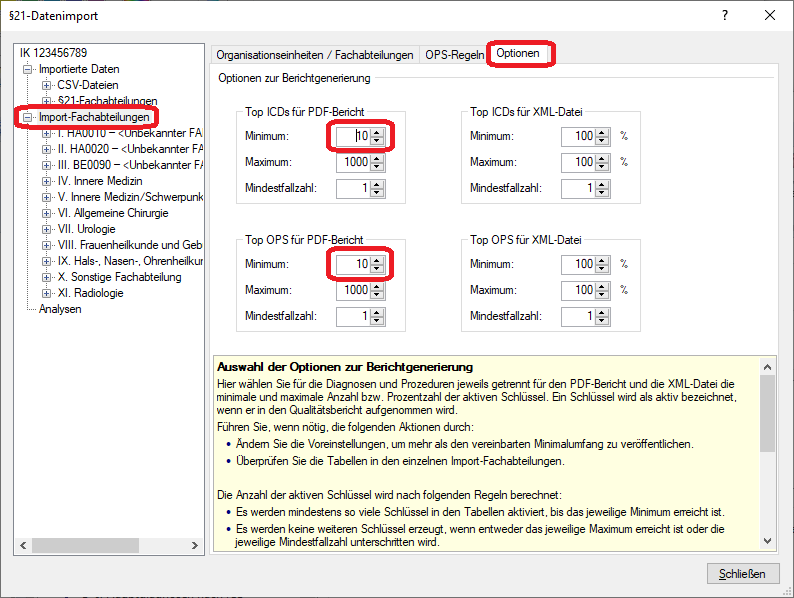Increase Mindestfallzahl of Top ICDs PDF-Bericht
The height and width of the screenshot is (598, 794).
[377, 184]
